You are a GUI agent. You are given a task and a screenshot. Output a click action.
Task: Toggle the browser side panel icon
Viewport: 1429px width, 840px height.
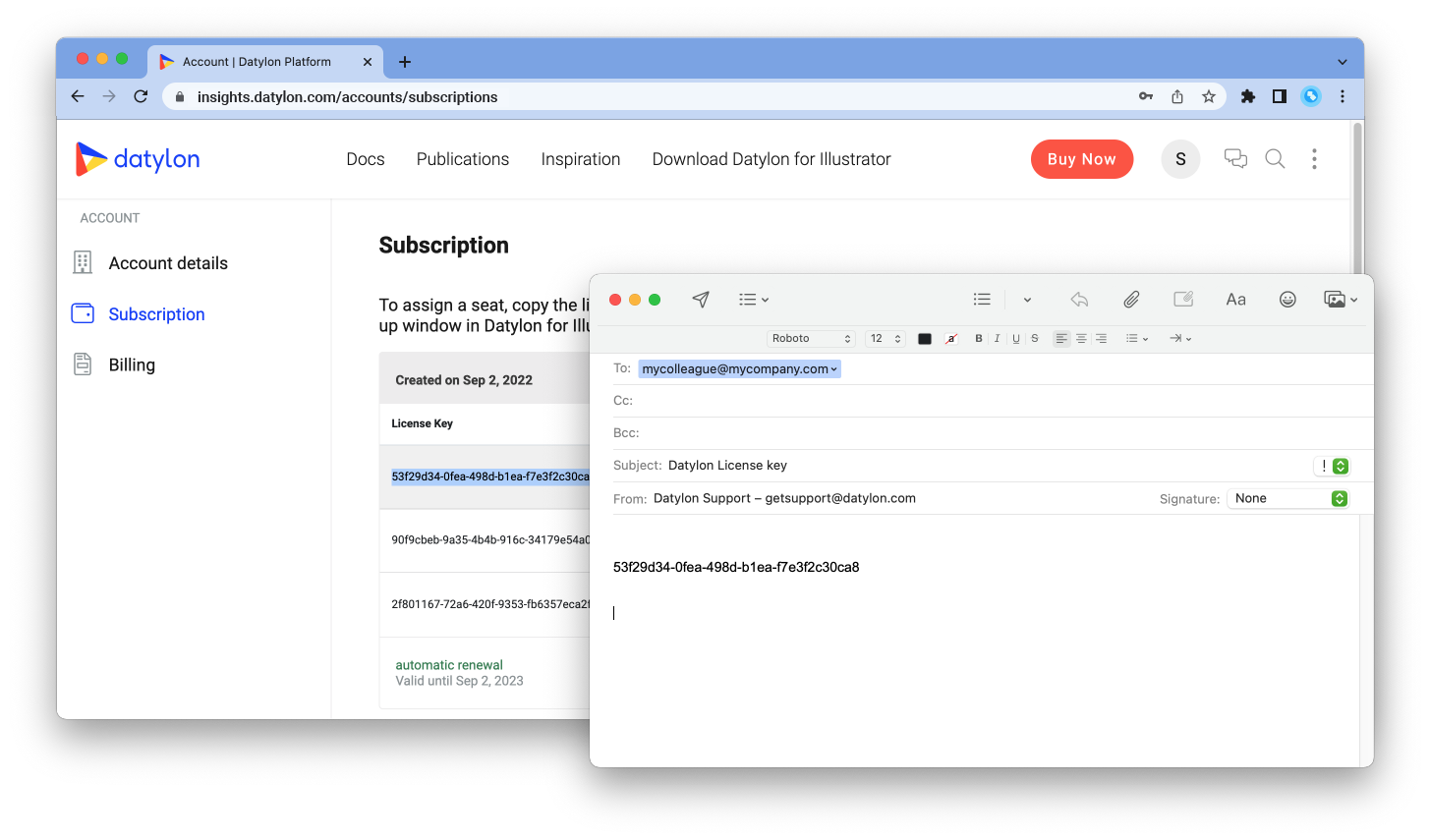click(1280, 96)
